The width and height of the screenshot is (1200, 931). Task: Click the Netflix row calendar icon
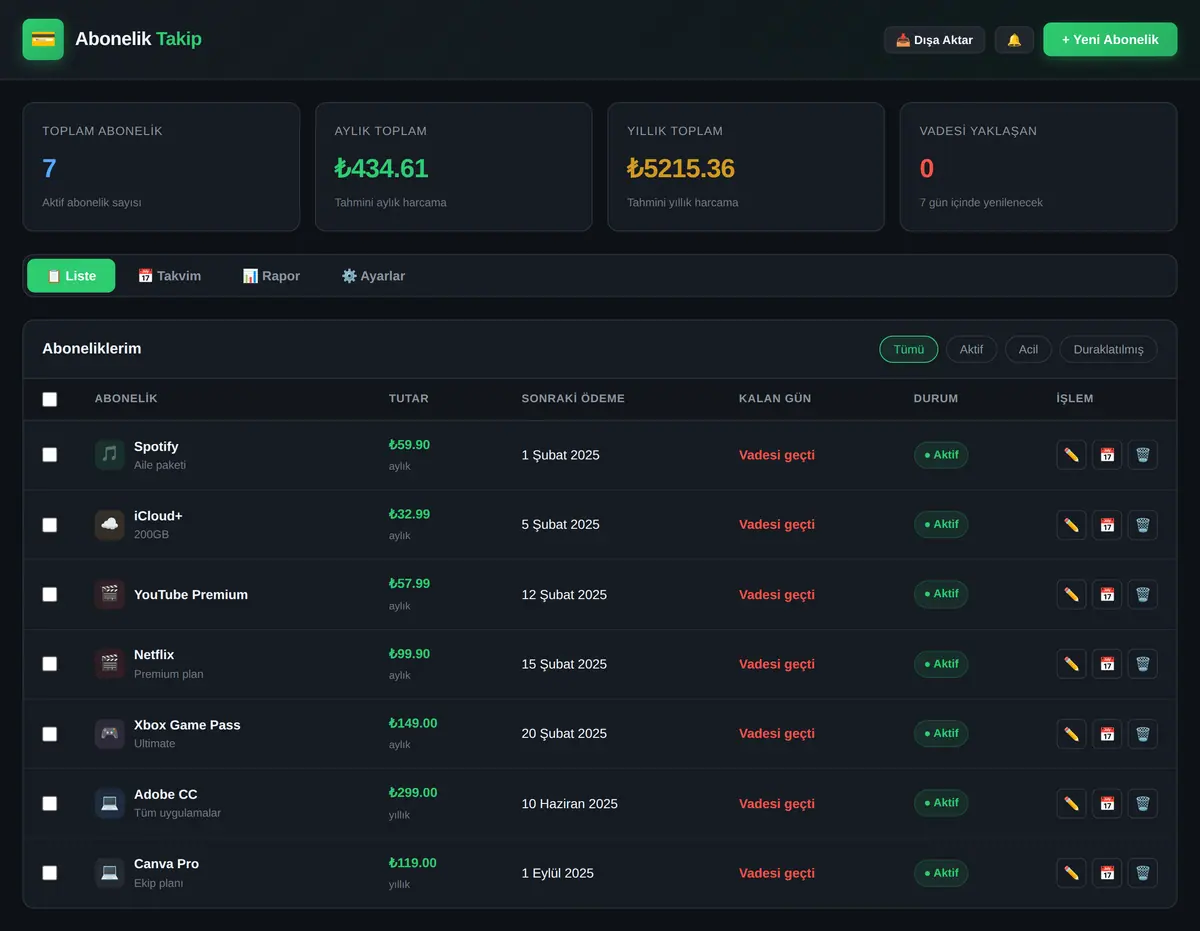coord(1107,664)
